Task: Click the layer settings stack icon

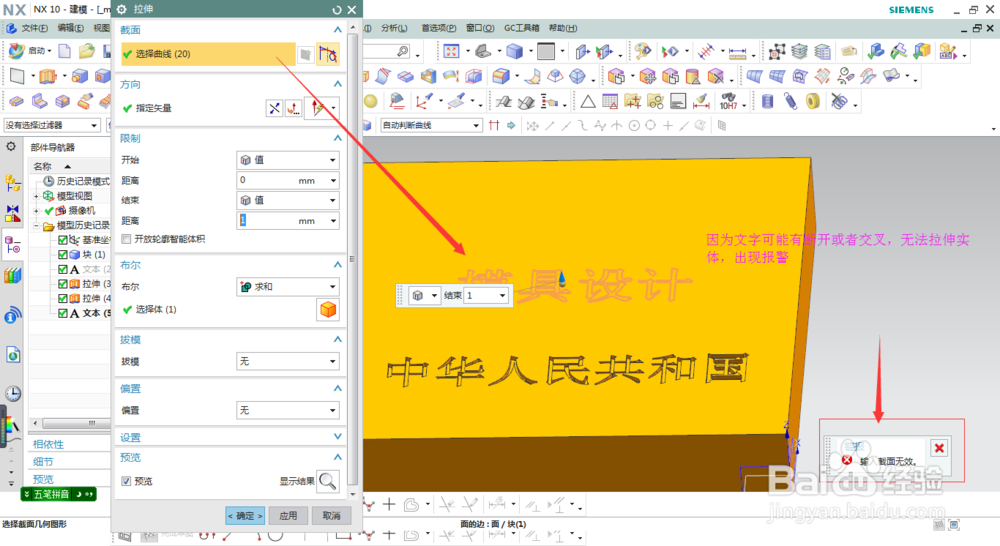Action: coord(800,51)
